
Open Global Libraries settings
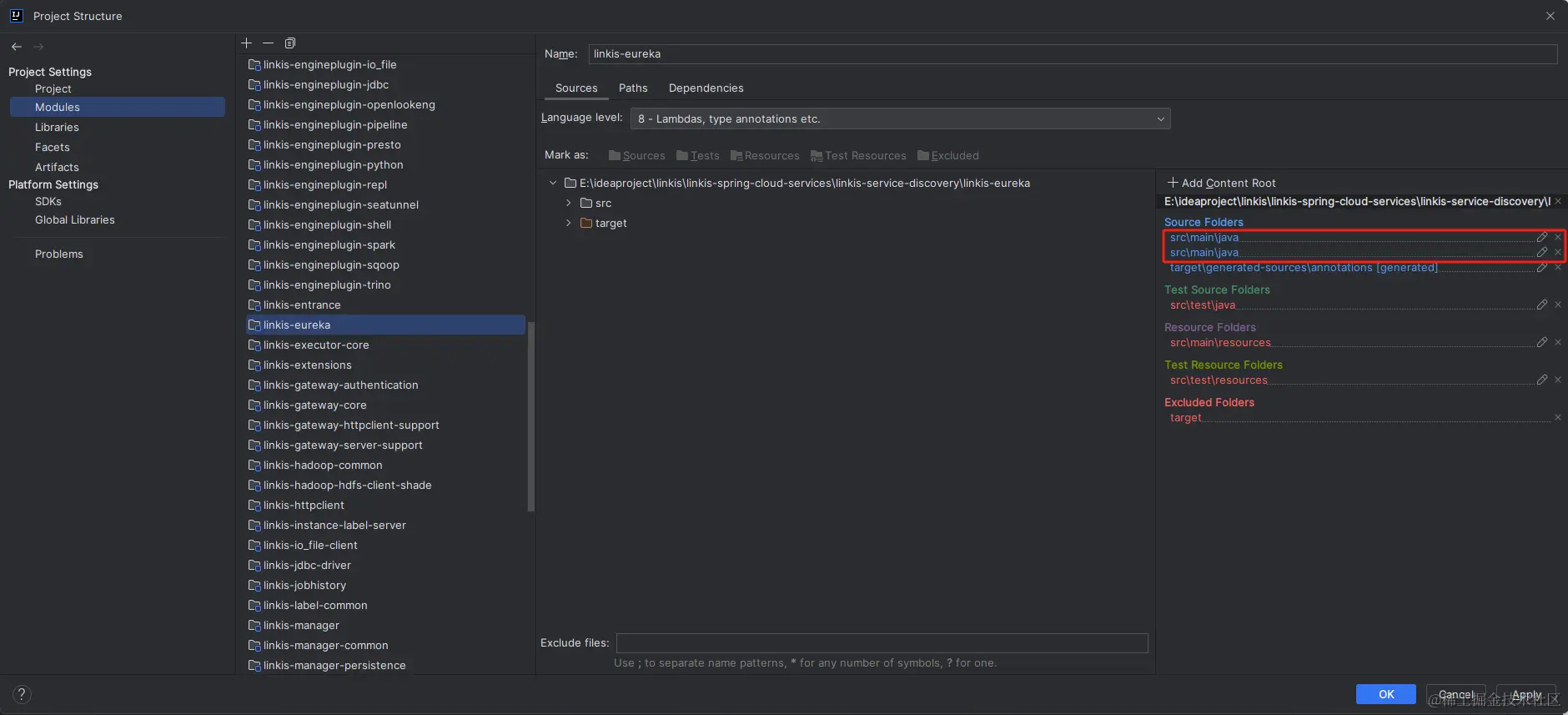(x=75, y=219)
